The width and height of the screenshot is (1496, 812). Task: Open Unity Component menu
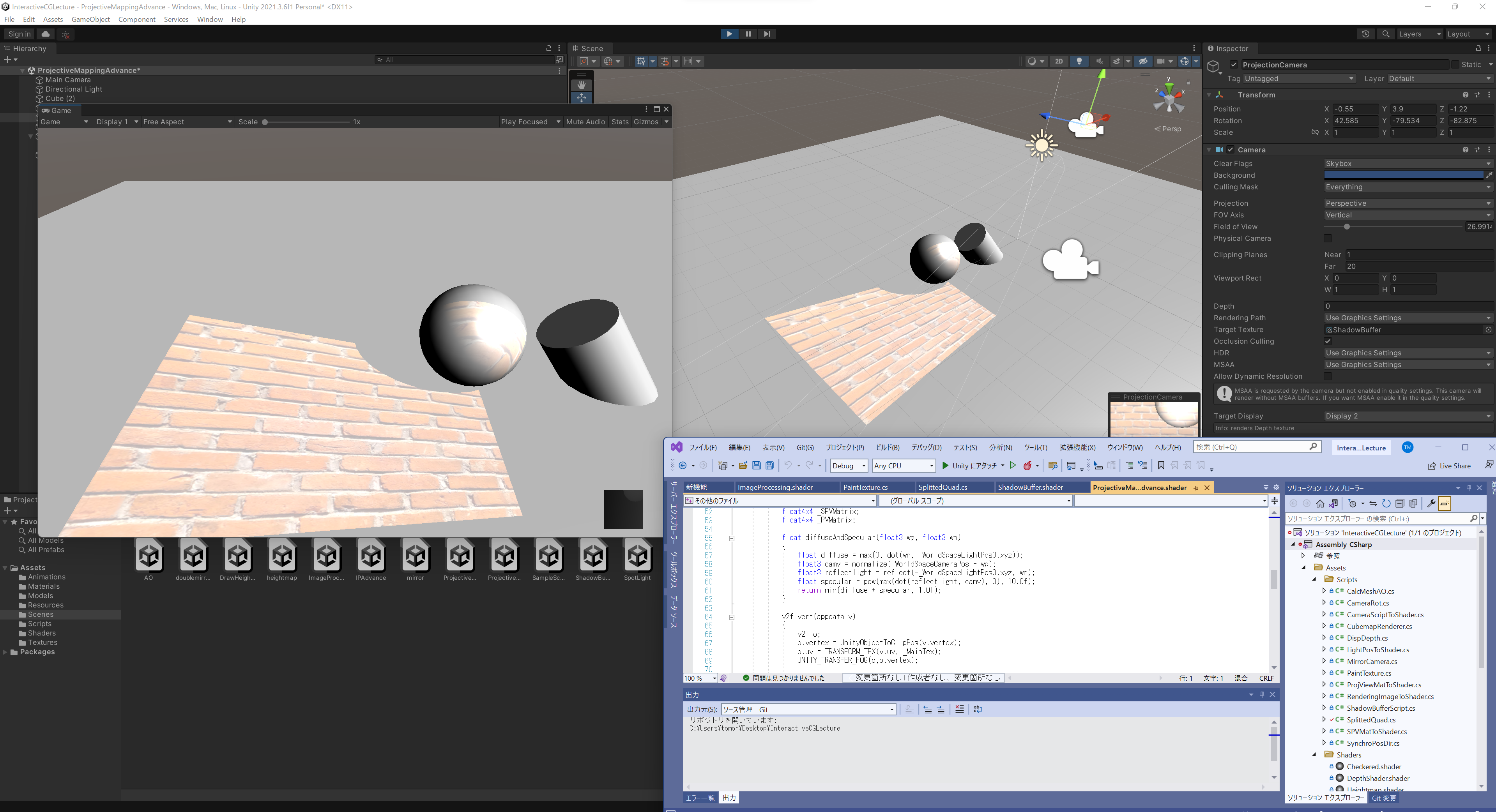(x=136, y=19)
